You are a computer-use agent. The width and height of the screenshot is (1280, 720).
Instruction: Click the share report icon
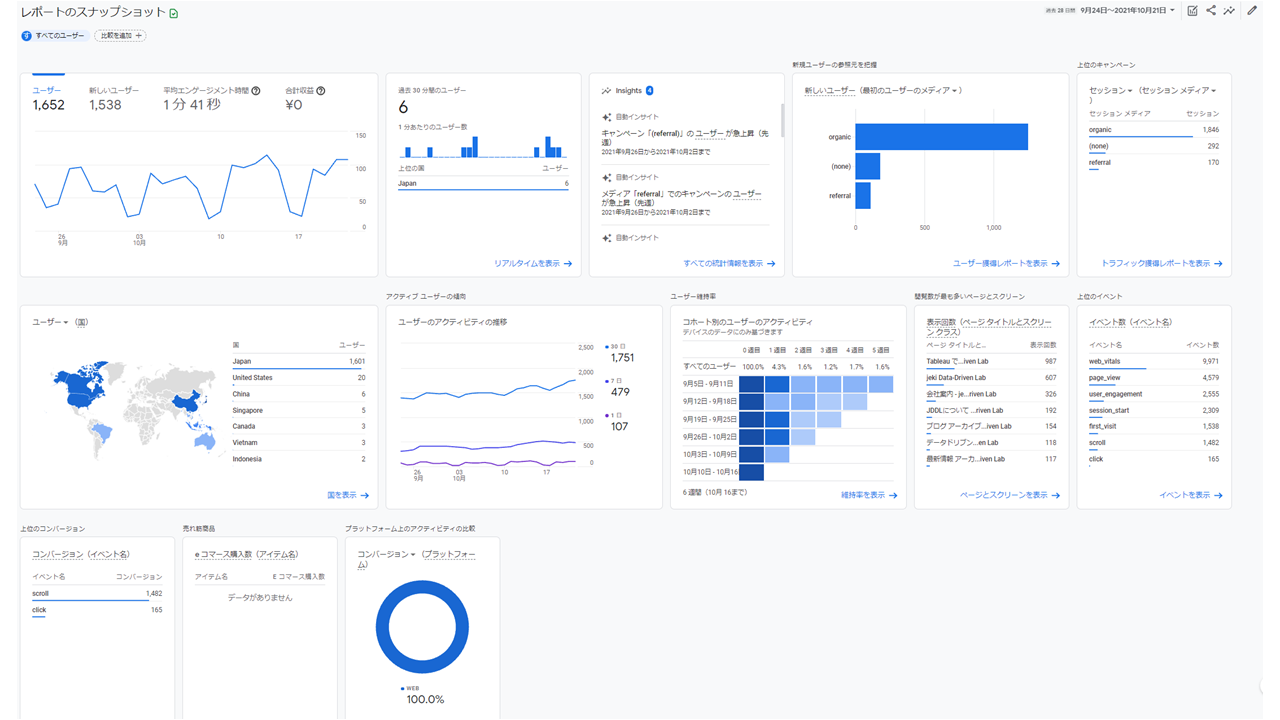(x=1211, y=11)
